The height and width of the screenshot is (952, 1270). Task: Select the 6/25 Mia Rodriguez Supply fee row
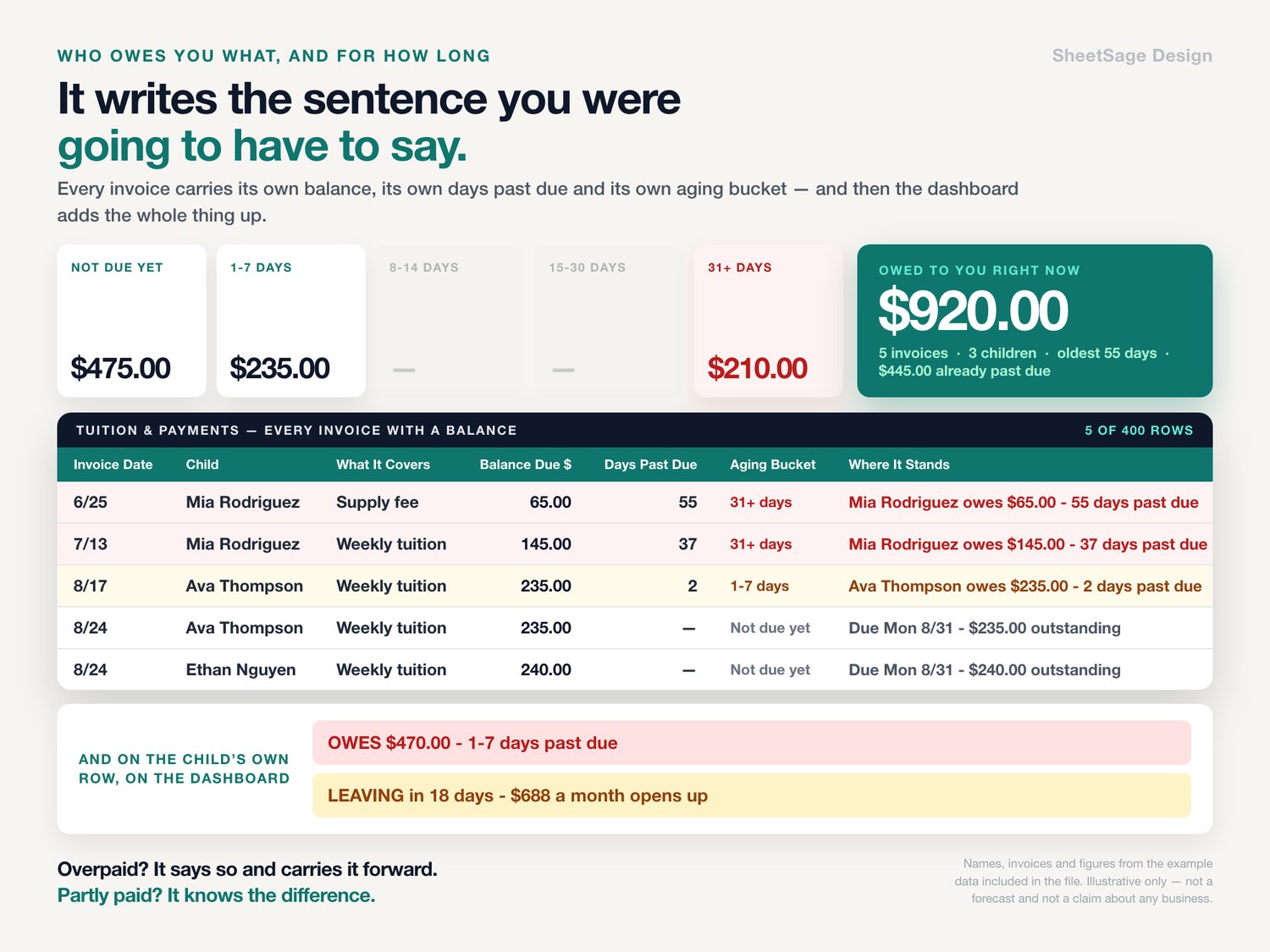tap(635, 503)
